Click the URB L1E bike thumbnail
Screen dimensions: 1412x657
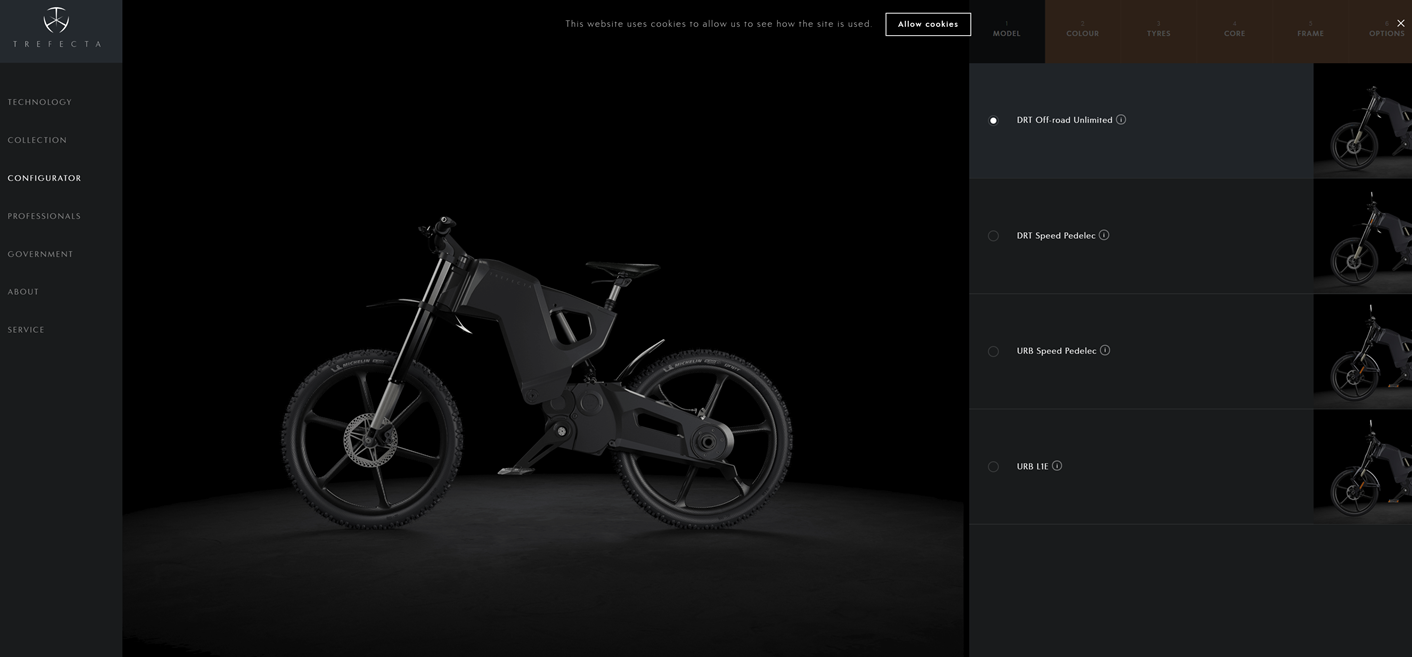(1362, 467)
